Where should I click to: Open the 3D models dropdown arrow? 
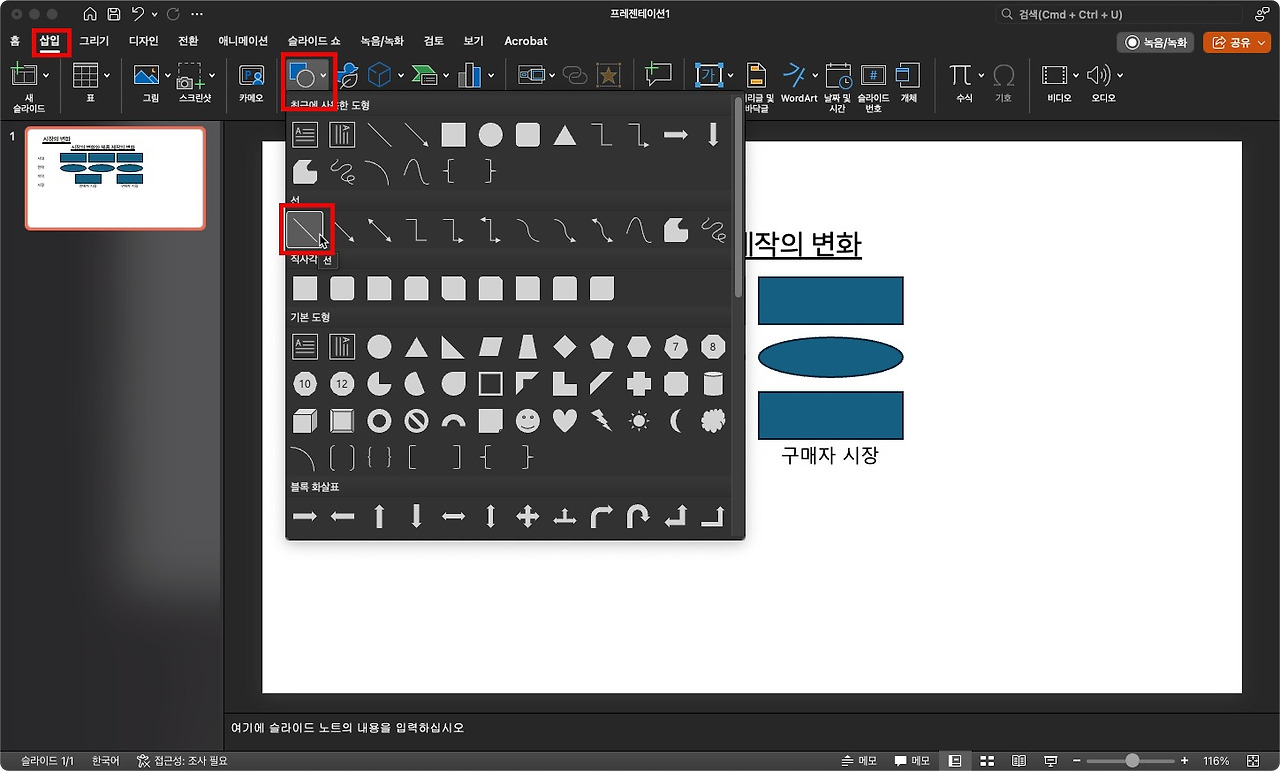click(400, 75)
